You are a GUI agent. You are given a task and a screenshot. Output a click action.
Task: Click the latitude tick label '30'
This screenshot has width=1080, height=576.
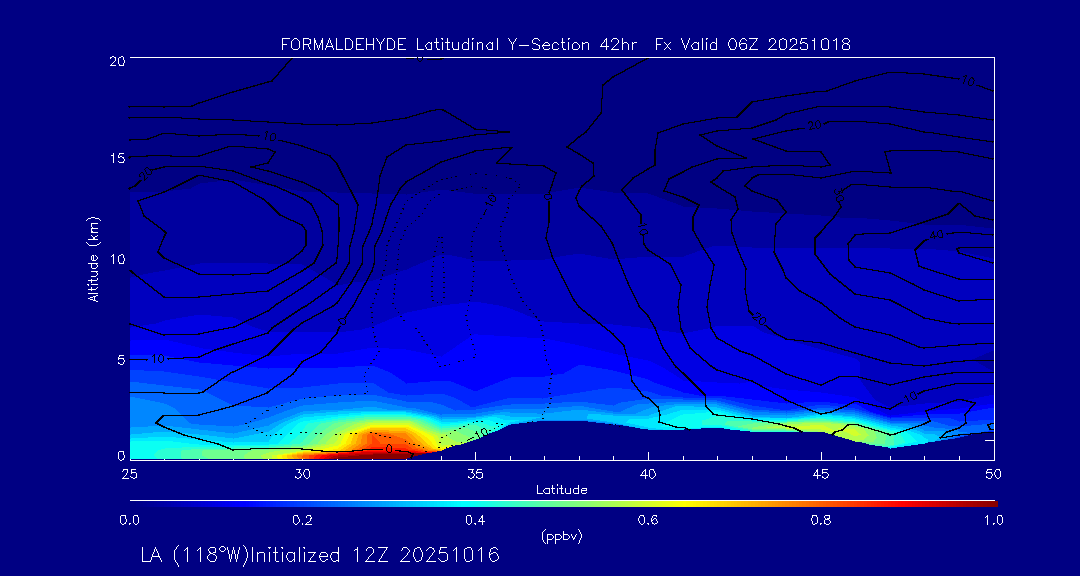click(302, 474)
